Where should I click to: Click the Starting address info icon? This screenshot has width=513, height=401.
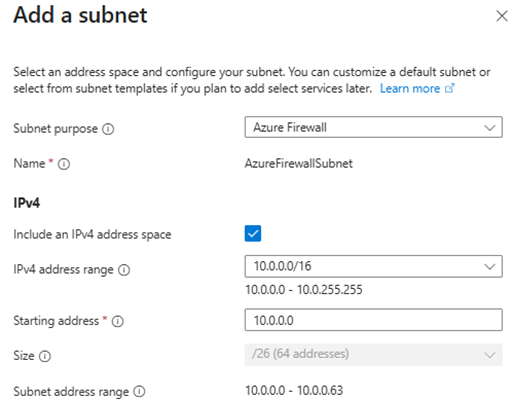tap(117, 321)
